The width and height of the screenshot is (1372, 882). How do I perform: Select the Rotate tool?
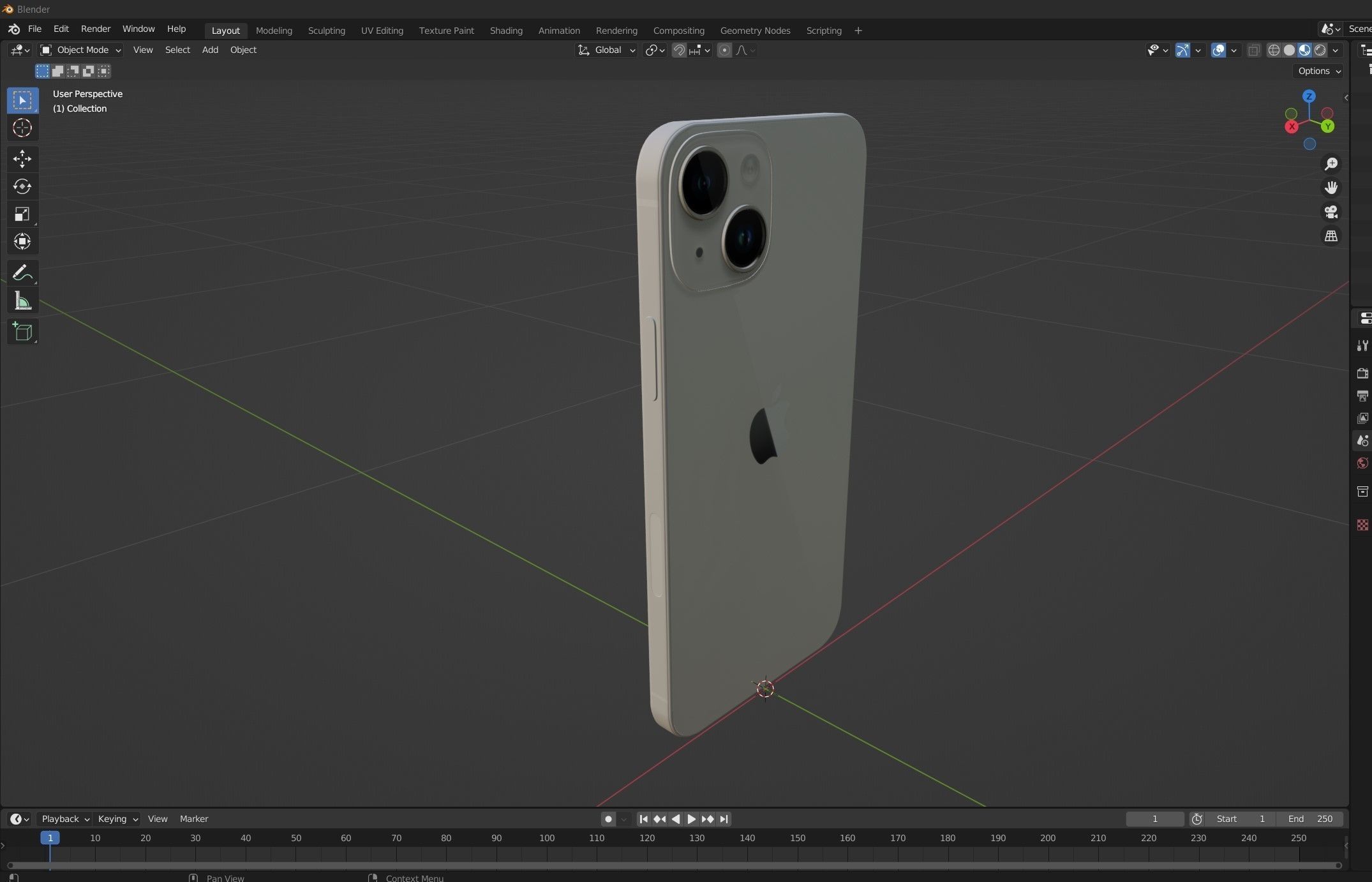[x=22, y=186]
